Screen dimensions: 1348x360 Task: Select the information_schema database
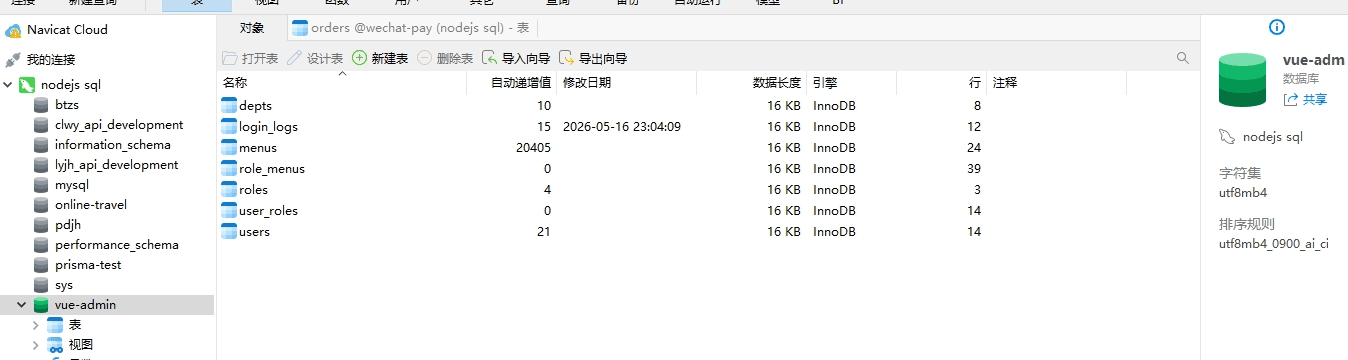click(113, 145)
